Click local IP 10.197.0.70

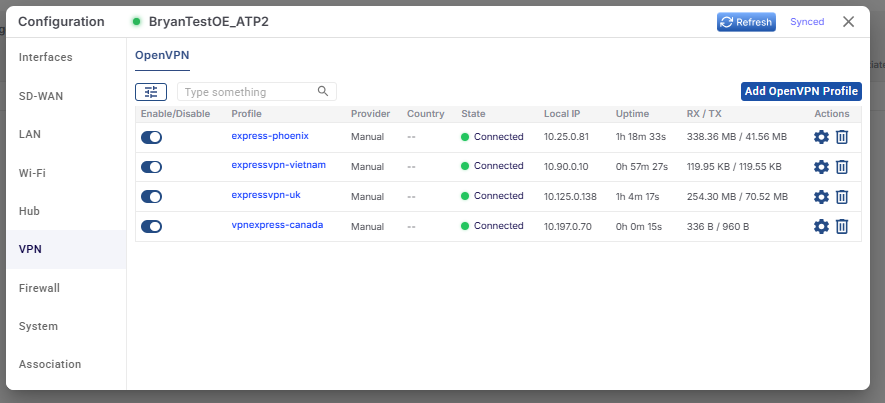pyautogui.click(x=568, y=226)
